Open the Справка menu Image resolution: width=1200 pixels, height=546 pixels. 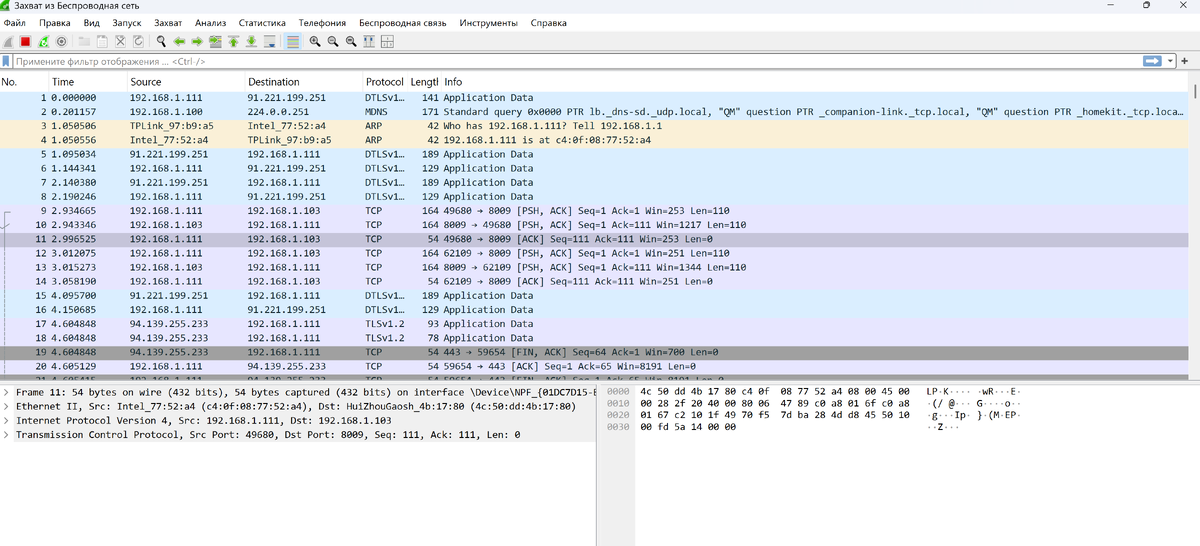click(548, 22)
